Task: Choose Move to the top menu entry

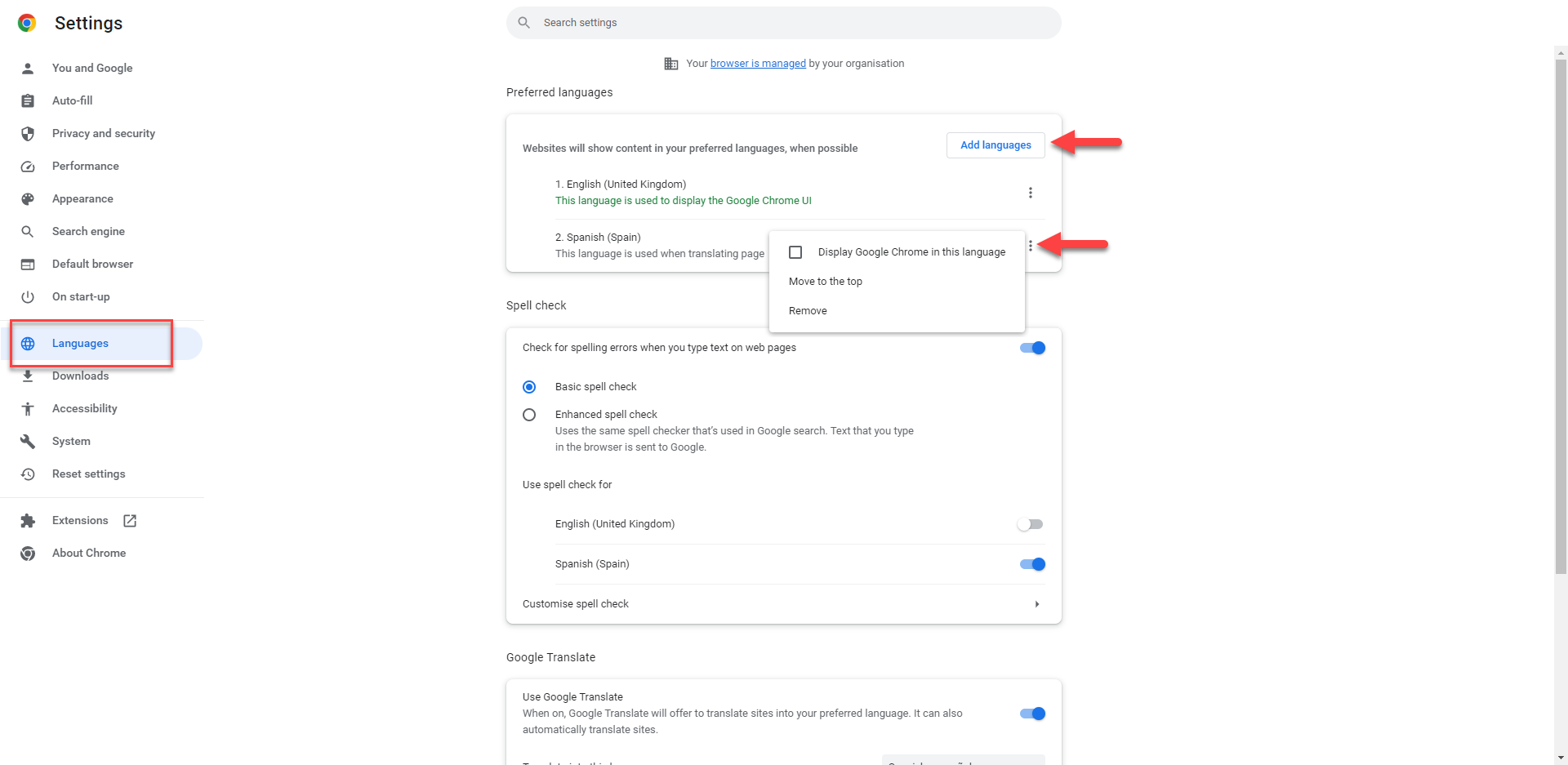Action: click(826, 282)
